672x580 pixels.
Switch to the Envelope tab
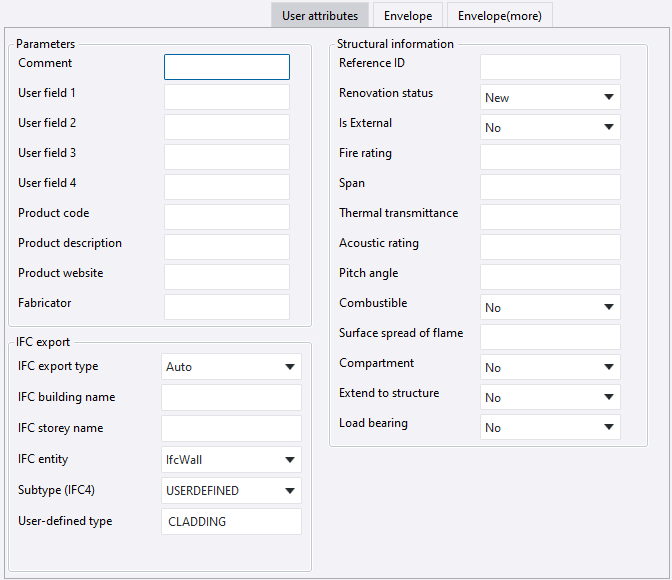(408, 16)
